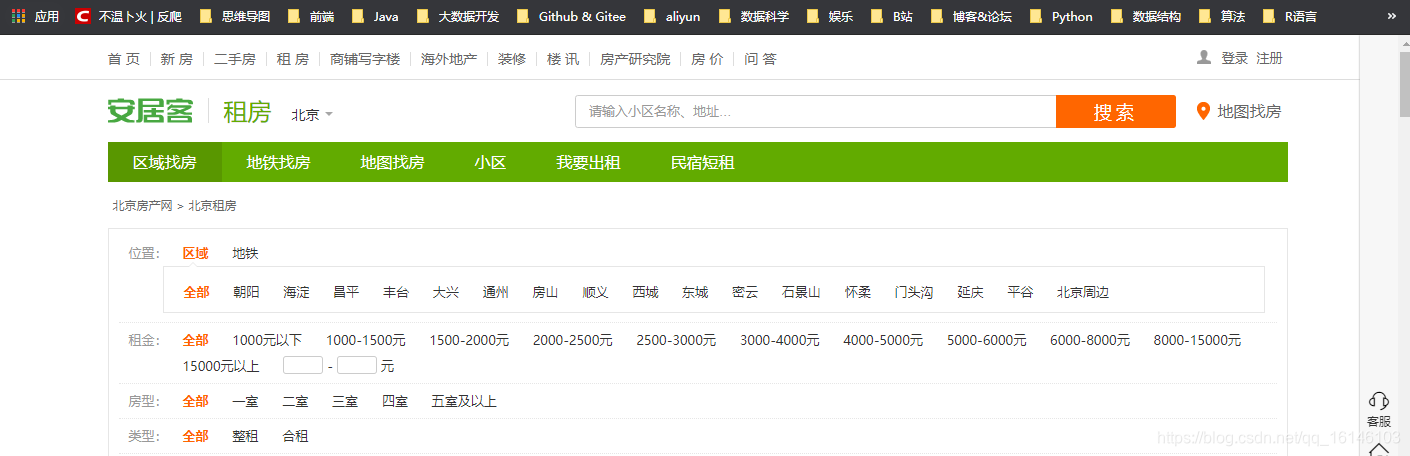
Task: Open the Python bookmark folder
Action: [1061, 17]
